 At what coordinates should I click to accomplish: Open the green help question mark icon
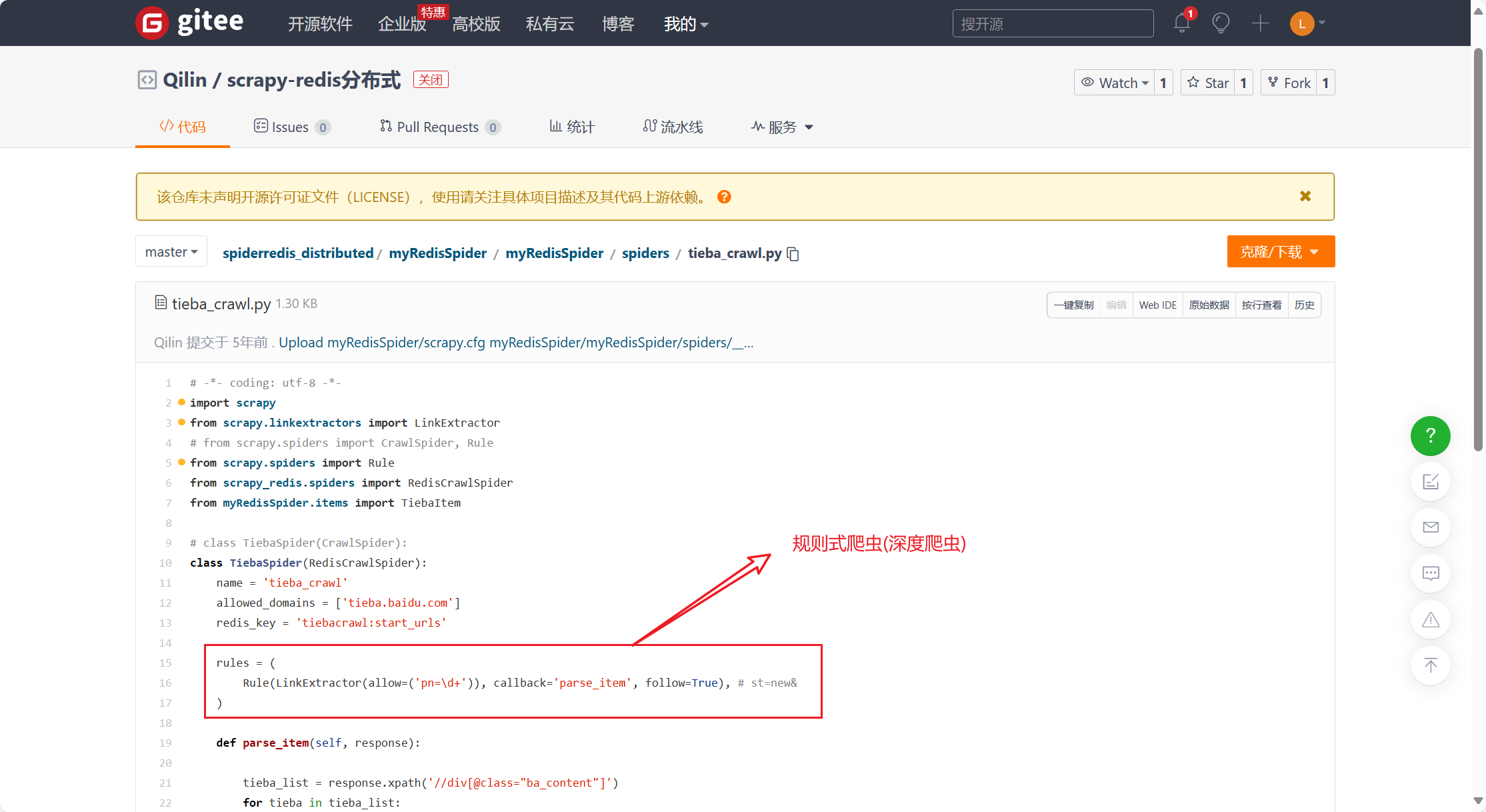click(1430, 436)
